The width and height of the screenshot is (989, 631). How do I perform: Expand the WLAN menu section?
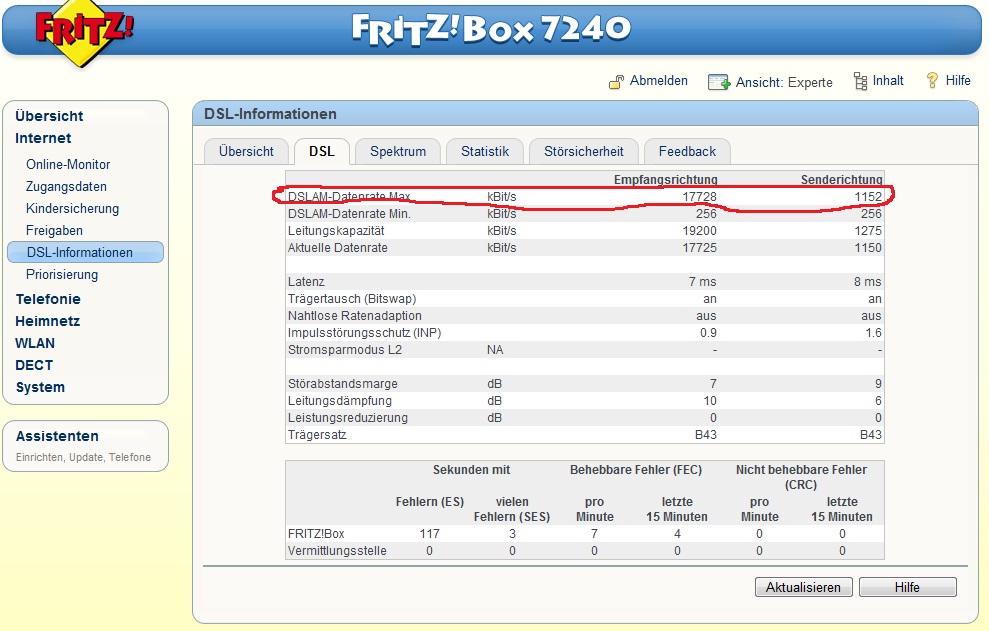[x=35, y=343]
